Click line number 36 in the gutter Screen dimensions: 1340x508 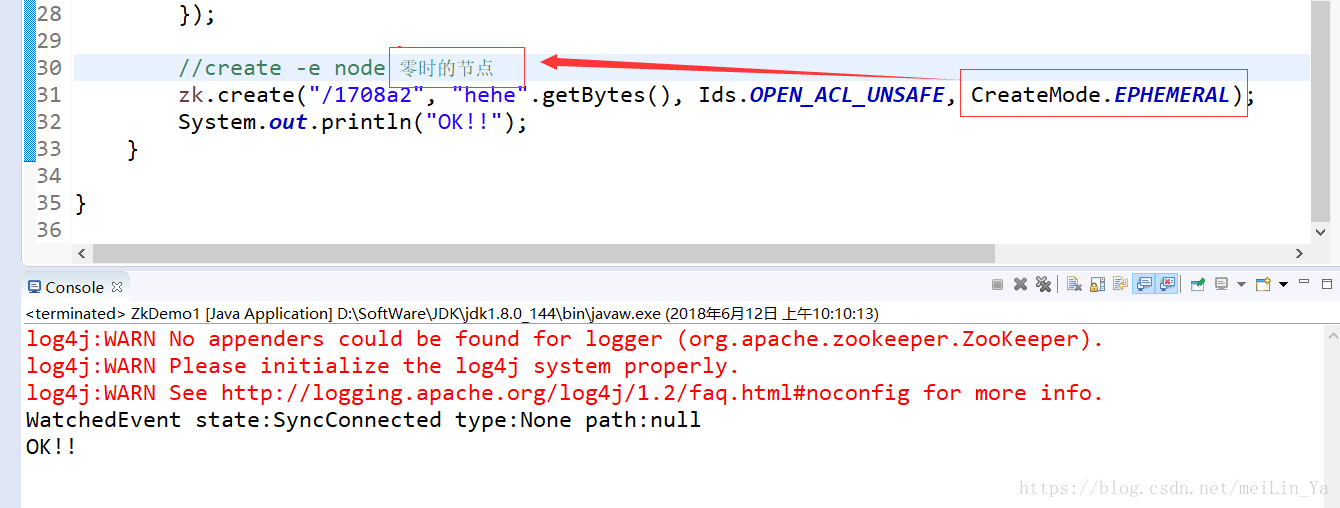point(49,230)
